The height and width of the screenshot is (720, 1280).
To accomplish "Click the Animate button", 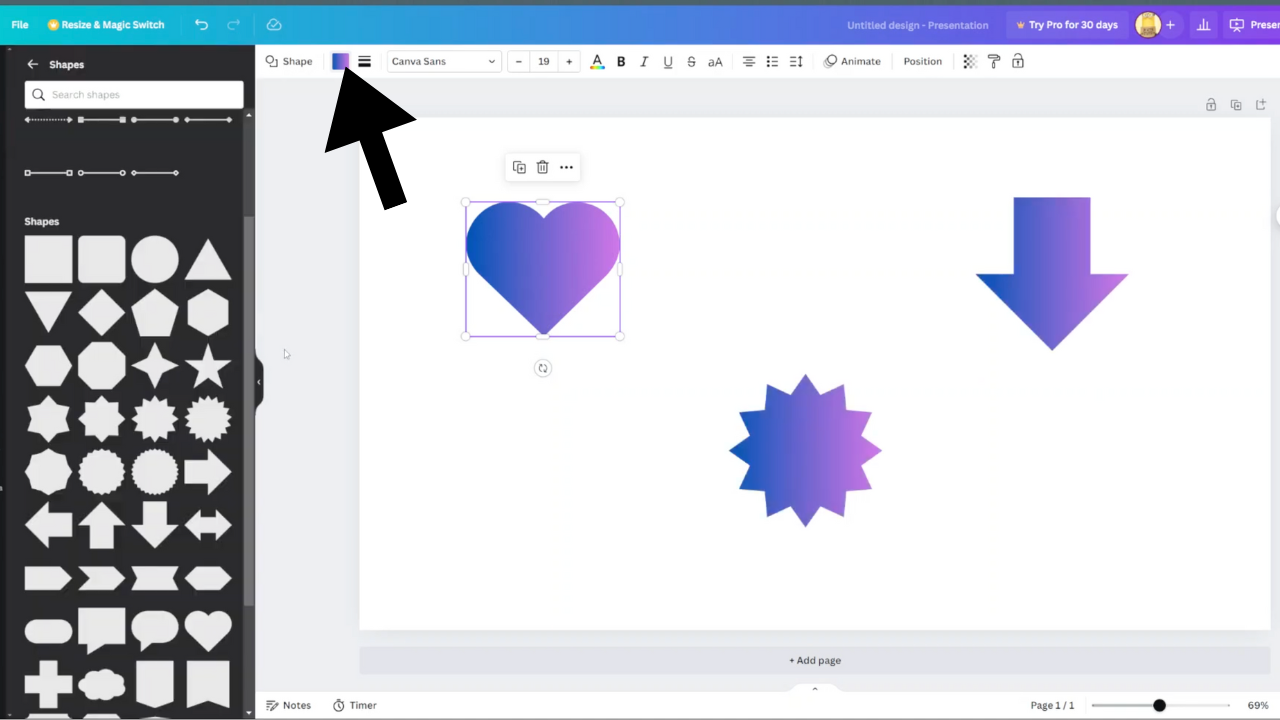I will pos(852,61).
